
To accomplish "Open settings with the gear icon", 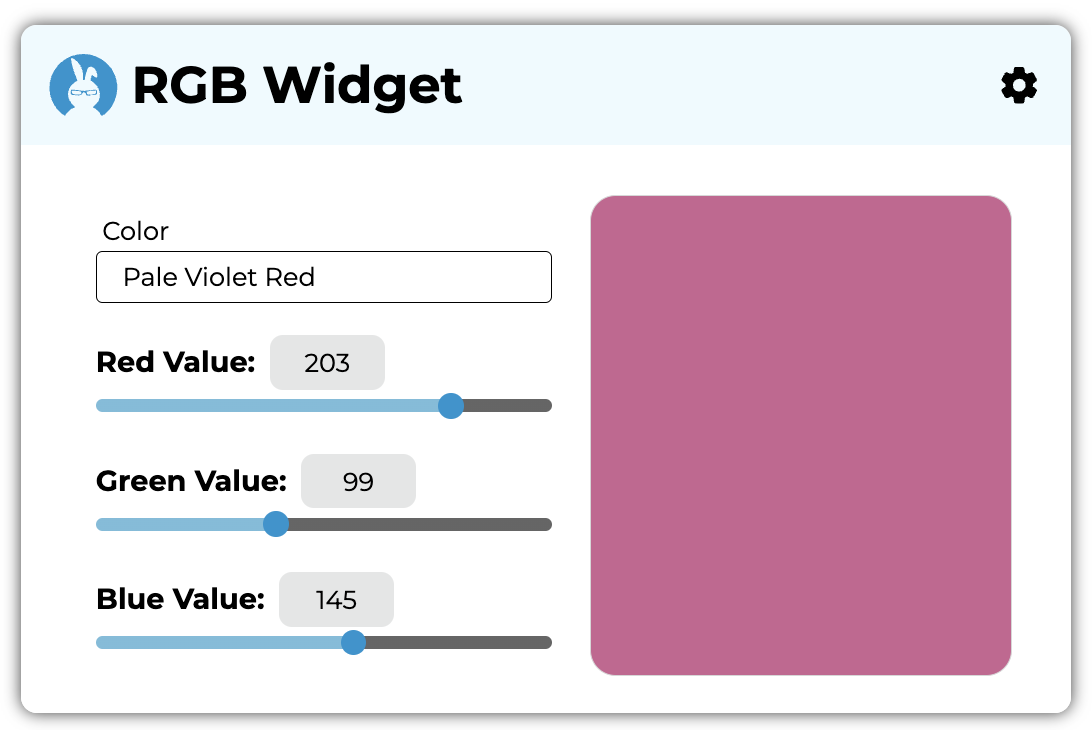I will (x=1019, y=86).
